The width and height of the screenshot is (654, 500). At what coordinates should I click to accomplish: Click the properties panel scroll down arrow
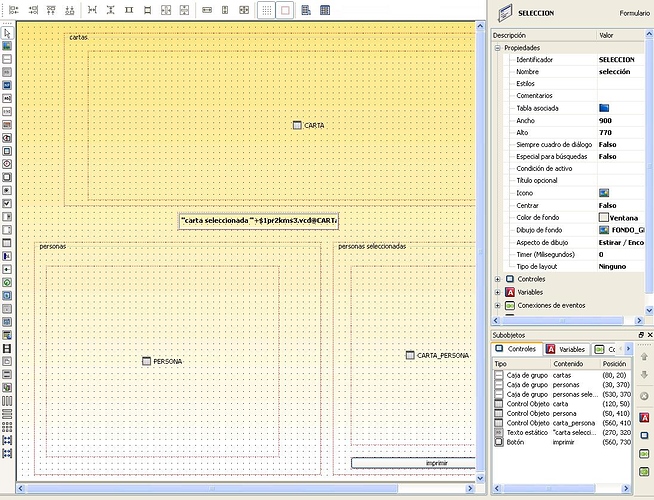coord(649,310)
